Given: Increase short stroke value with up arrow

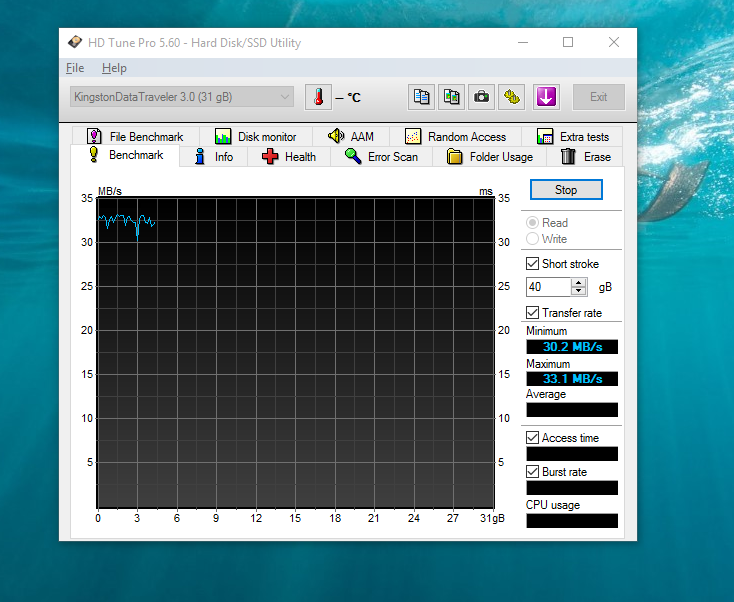Looking at the screenshot, I should pyautogui.click(x=579, y=283).
